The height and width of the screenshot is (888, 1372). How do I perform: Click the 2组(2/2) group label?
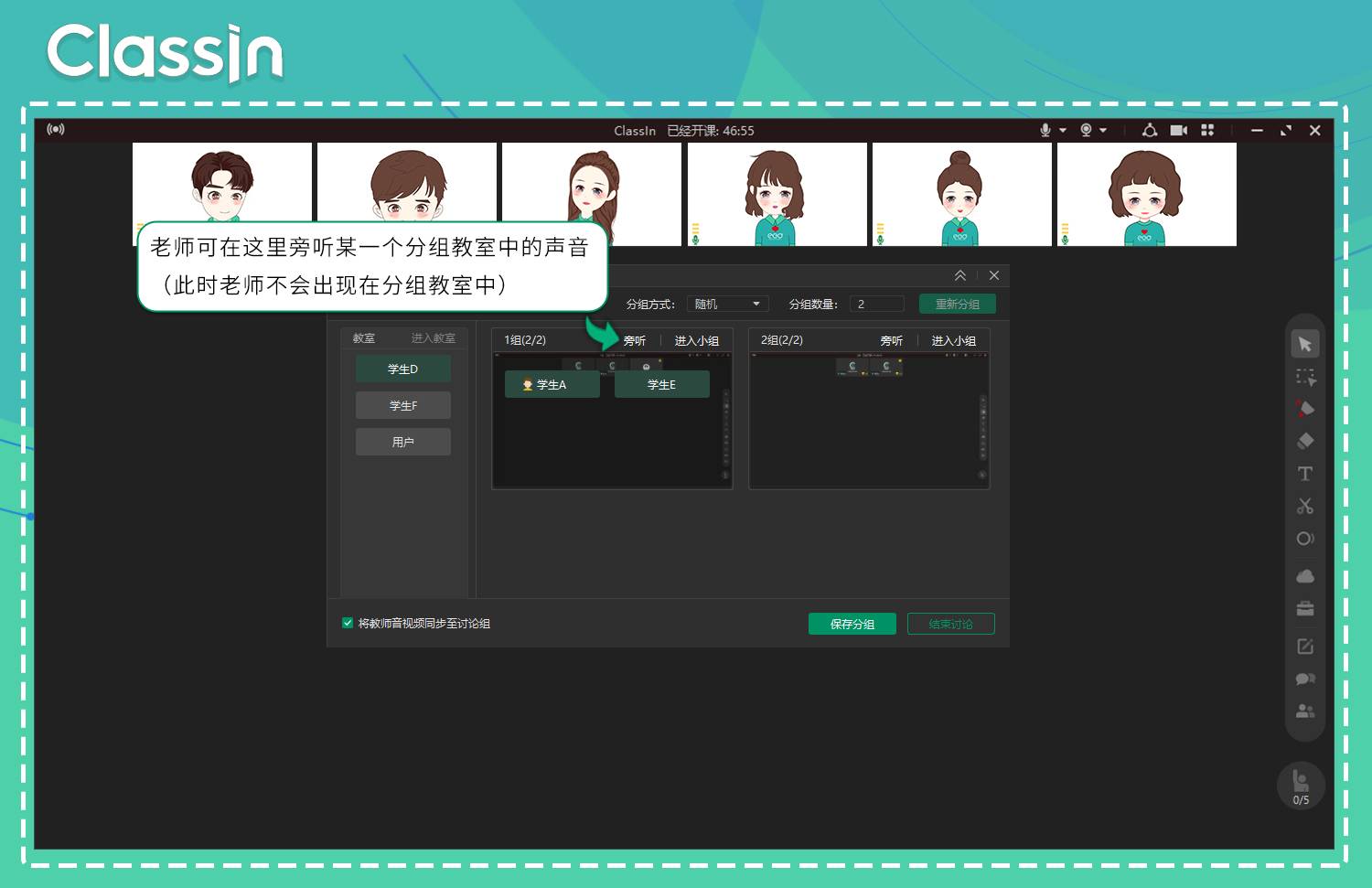(782, 340)
